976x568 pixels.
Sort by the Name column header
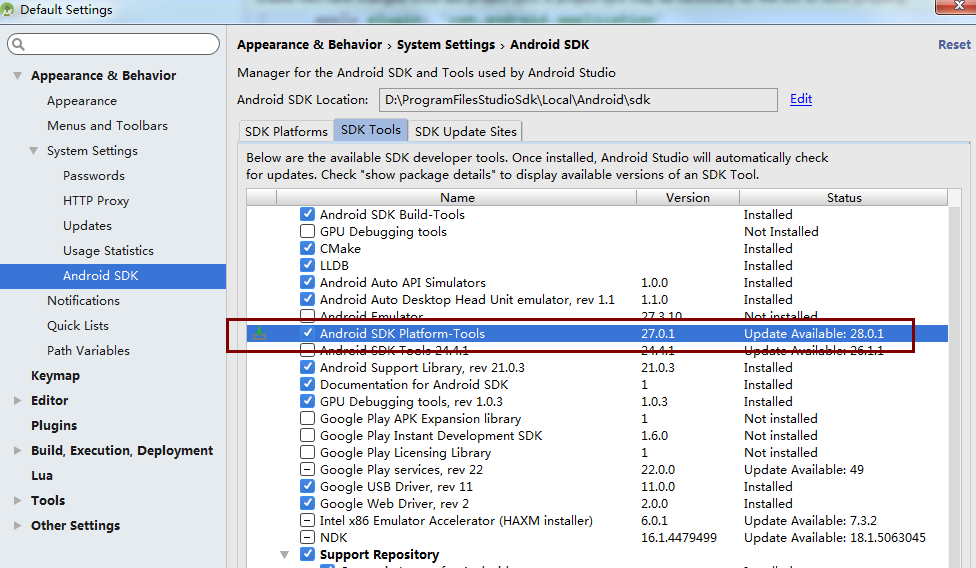point(457,197)
